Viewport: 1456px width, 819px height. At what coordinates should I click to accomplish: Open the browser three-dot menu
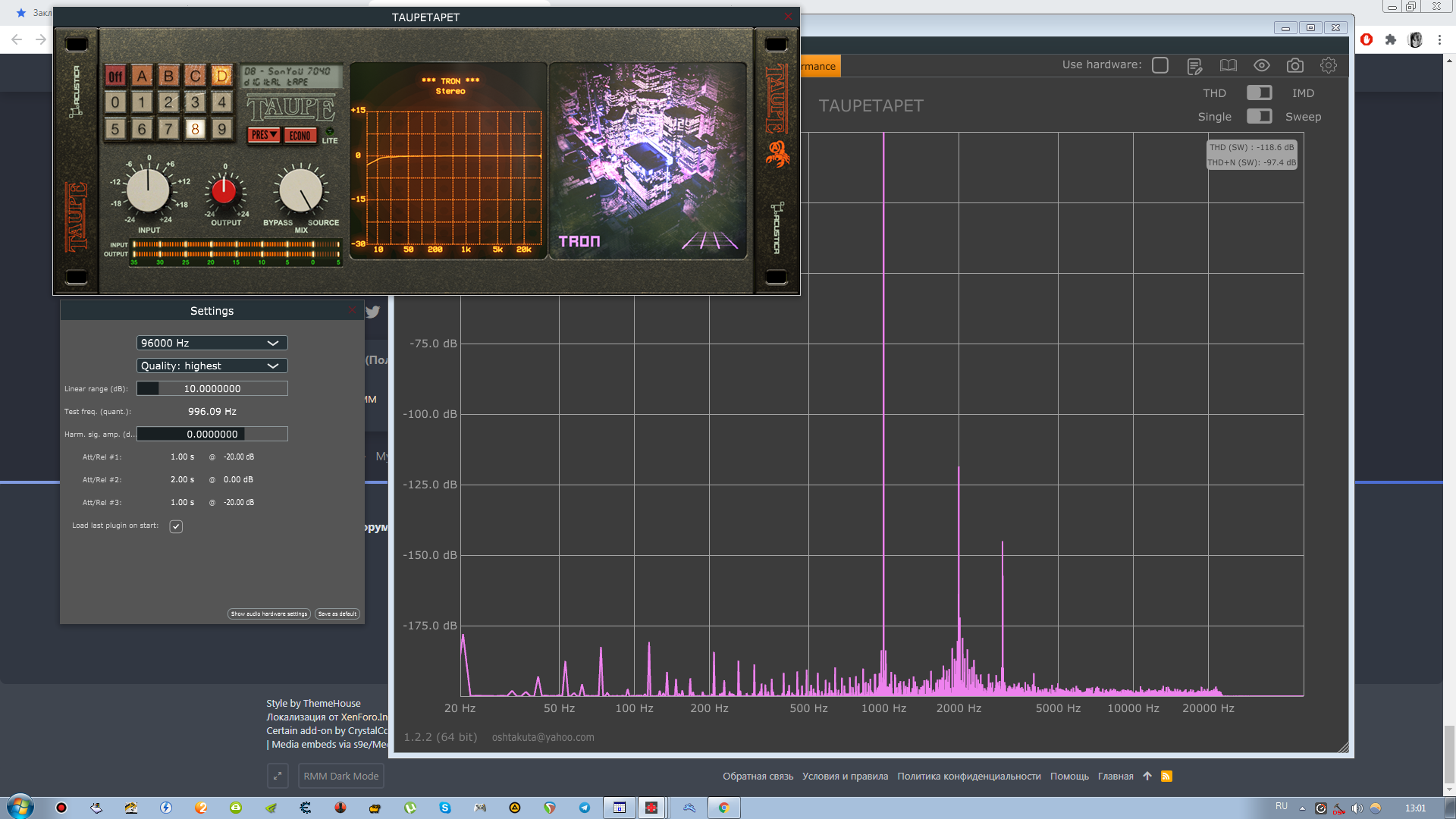coord(1439,39)
